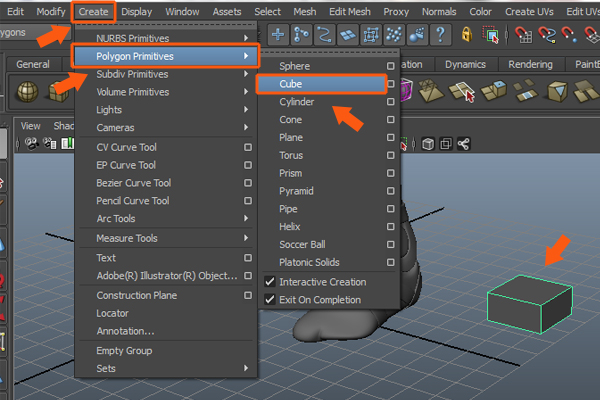Choose Locator from the Create menu

click(112, 313)
